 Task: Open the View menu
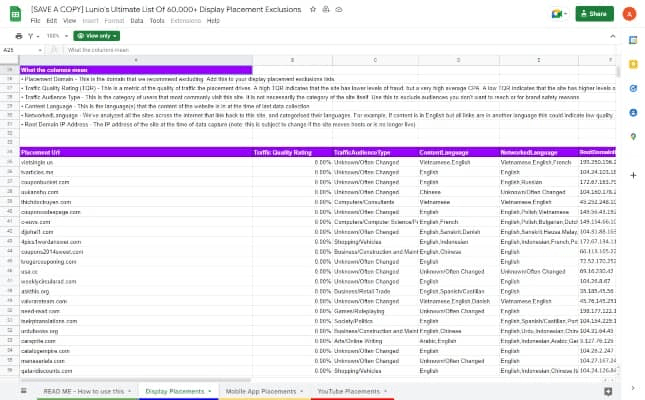(x=70, y=21)
